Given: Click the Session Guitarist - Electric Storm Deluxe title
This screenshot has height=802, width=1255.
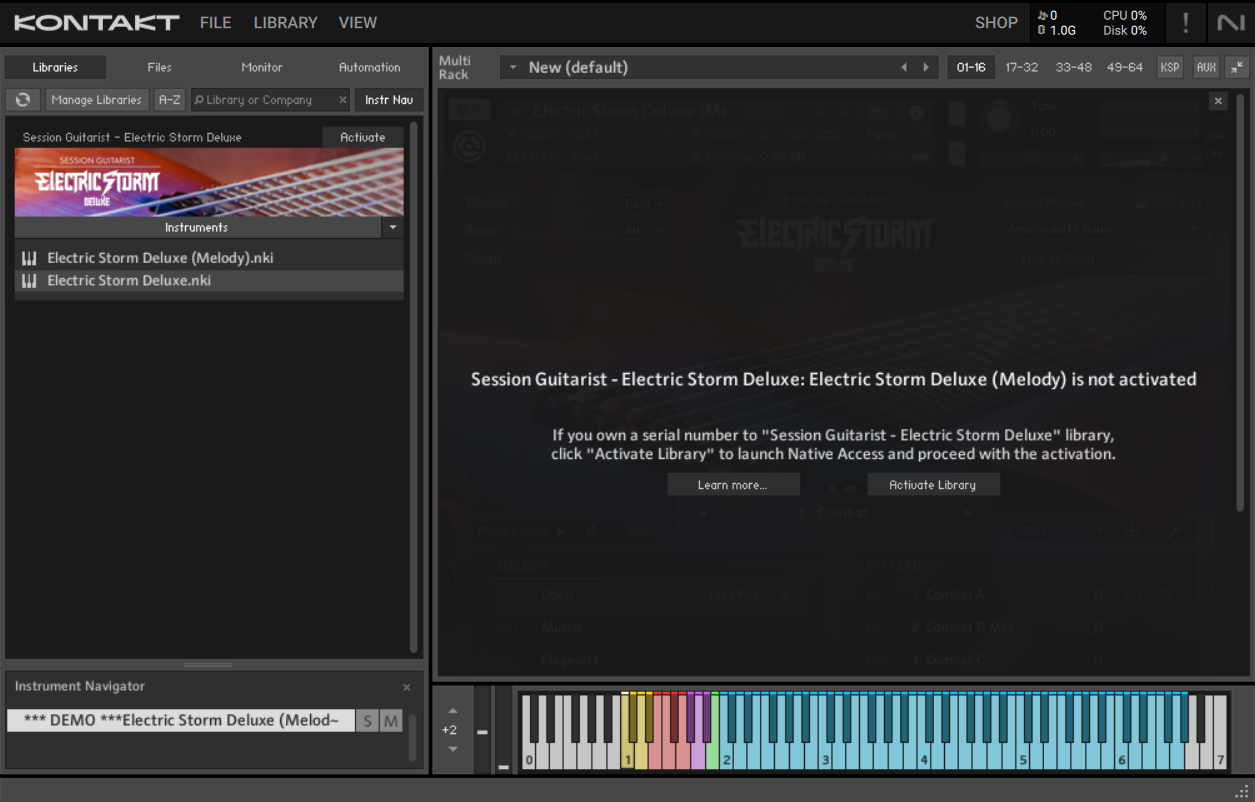Looking at the screenshot, I should point(132,137).
